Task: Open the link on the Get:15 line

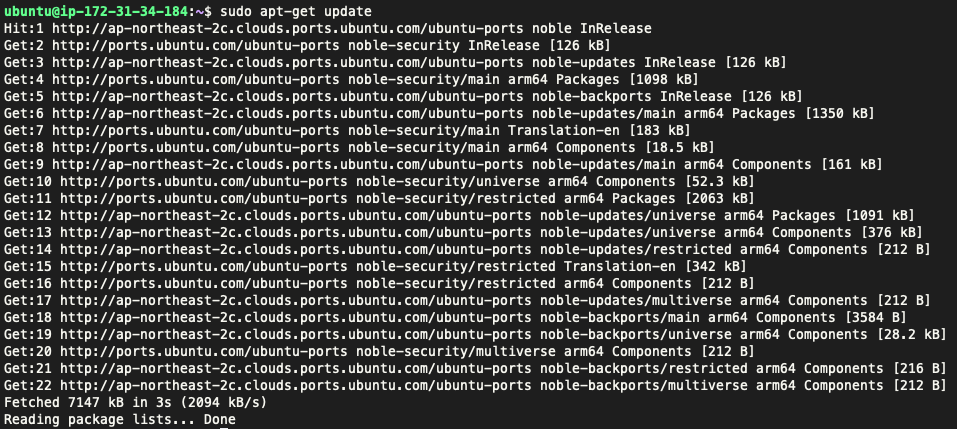Action: tap(204, 266)
